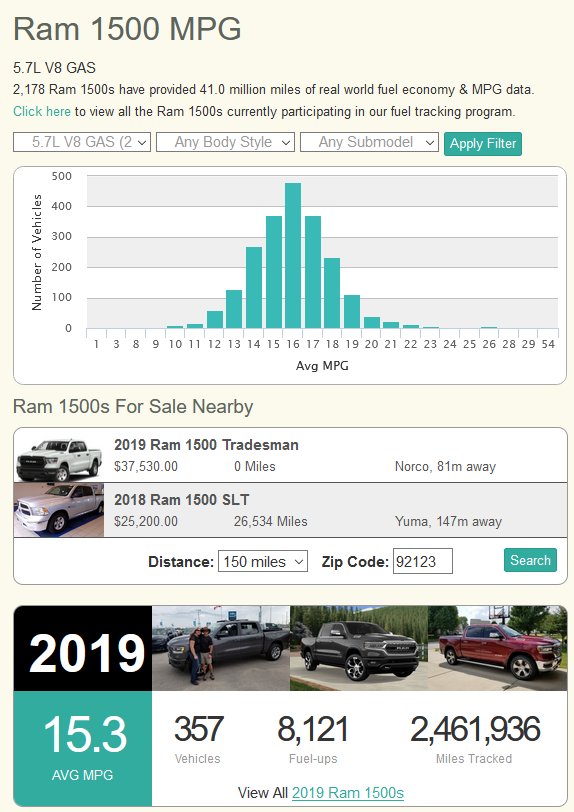The image size is (574, 812).
Task: Click the 'Norco, 81m away' text
Action: pyautogui.click(x=445, y=467)
